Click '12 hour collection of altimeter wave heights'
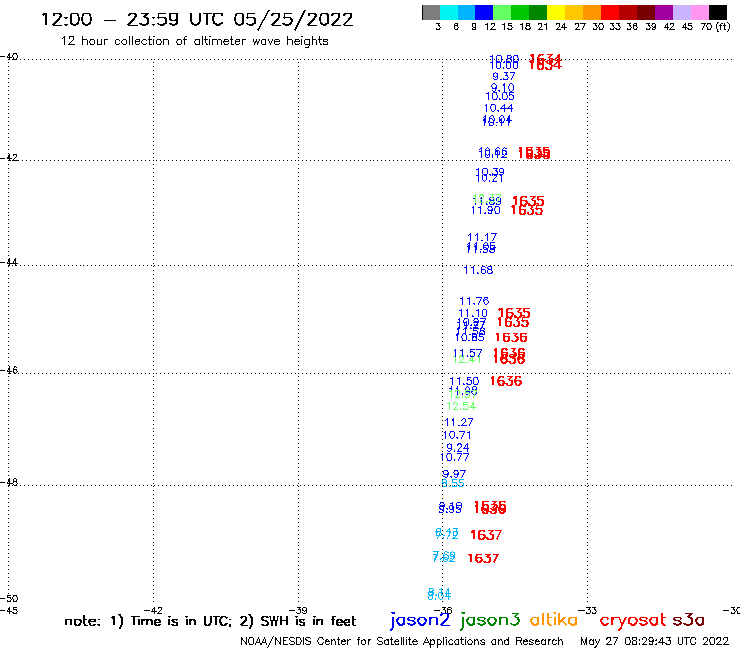The height and width of the screenshot is (650, 740). point(194,41)
